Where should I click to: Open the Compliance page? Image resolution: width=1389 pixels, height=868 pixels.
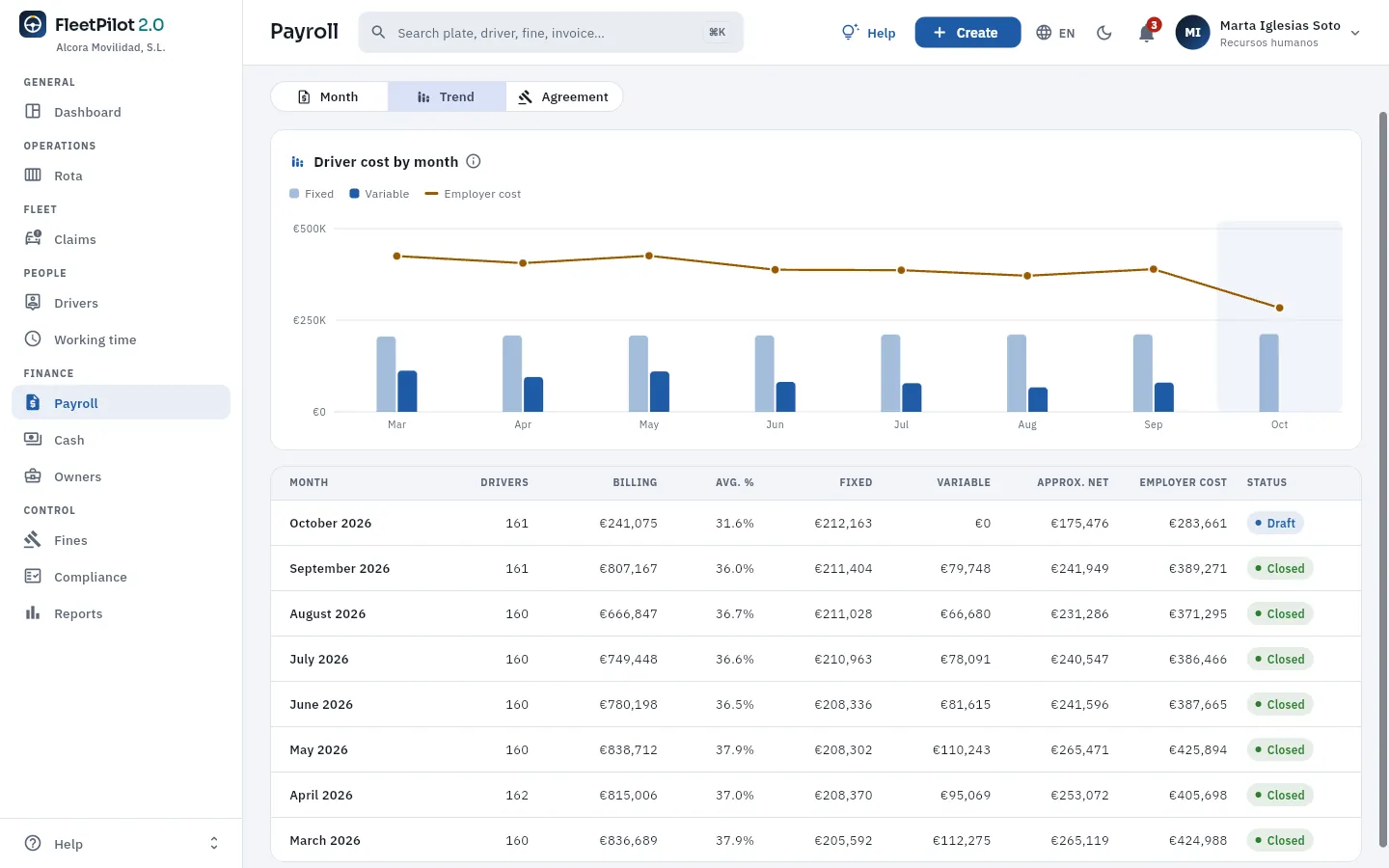point(121,577)
